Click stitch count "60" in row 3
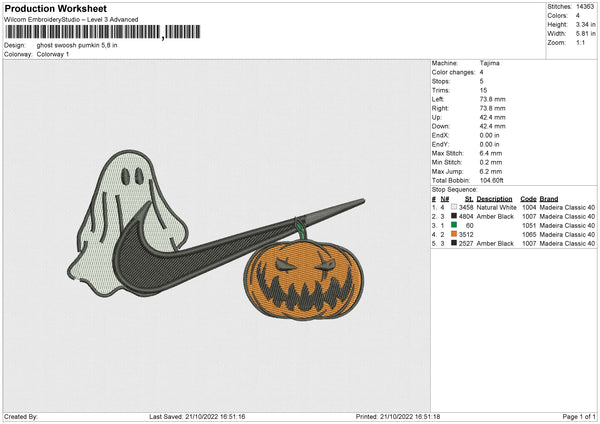The width and height of the screenshot is (600, 424). [x=470, y=226]
